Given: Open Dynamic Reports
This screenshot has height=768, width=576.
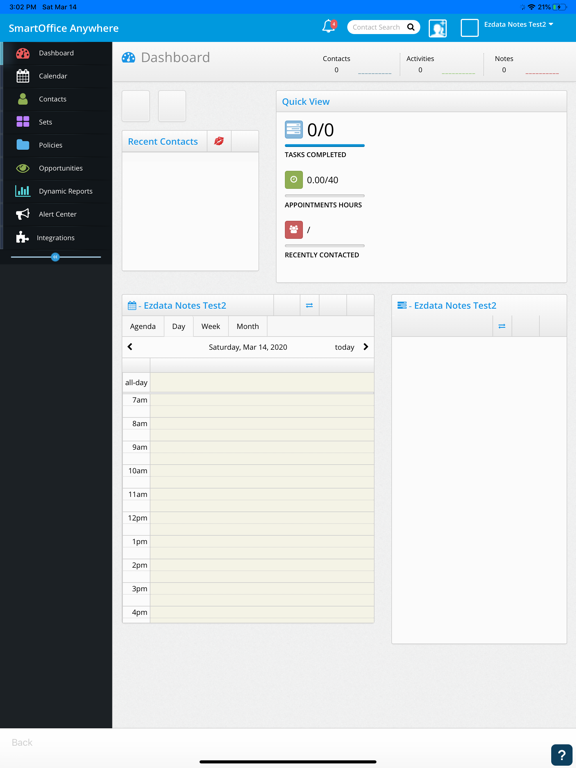Looking at the screenshot, I should pos(56,191).
